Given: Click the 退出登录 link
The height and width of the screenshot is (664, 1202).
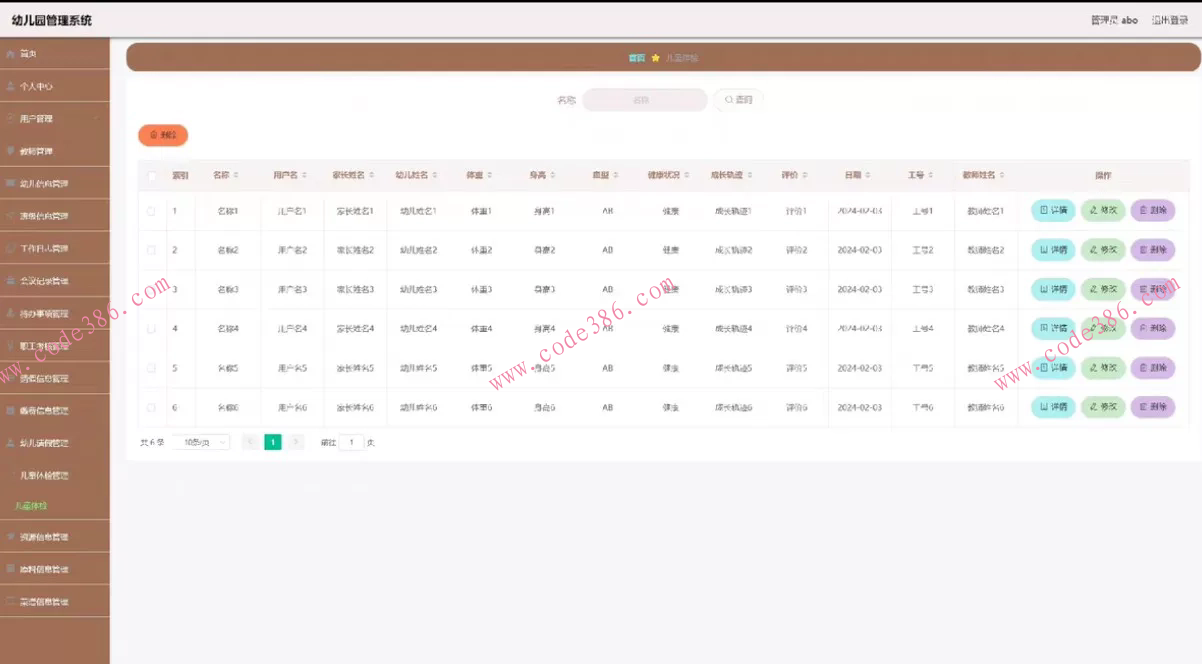Looking at the screenshot, I should [x=1169, y=20].
